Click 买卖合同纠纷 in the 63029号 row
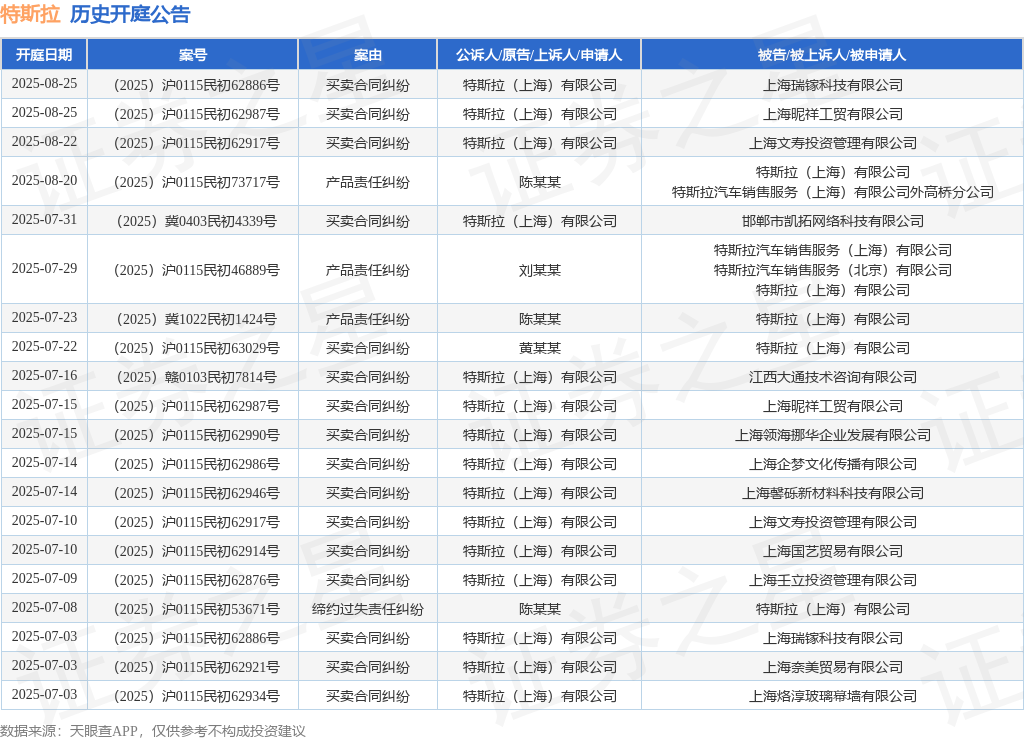 368,348
